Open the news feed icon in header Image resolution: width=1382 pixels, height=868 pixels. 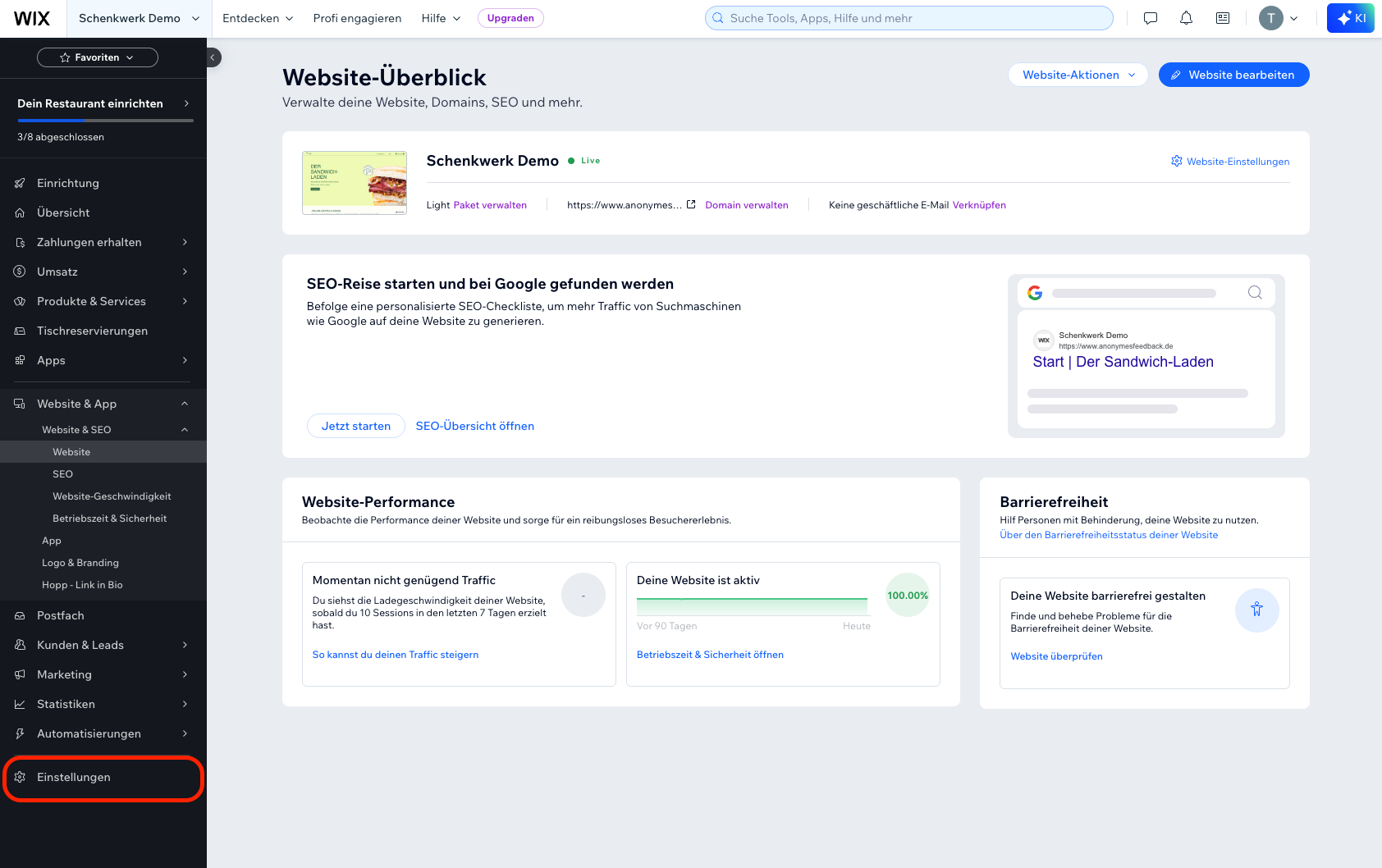(1223, 18)
